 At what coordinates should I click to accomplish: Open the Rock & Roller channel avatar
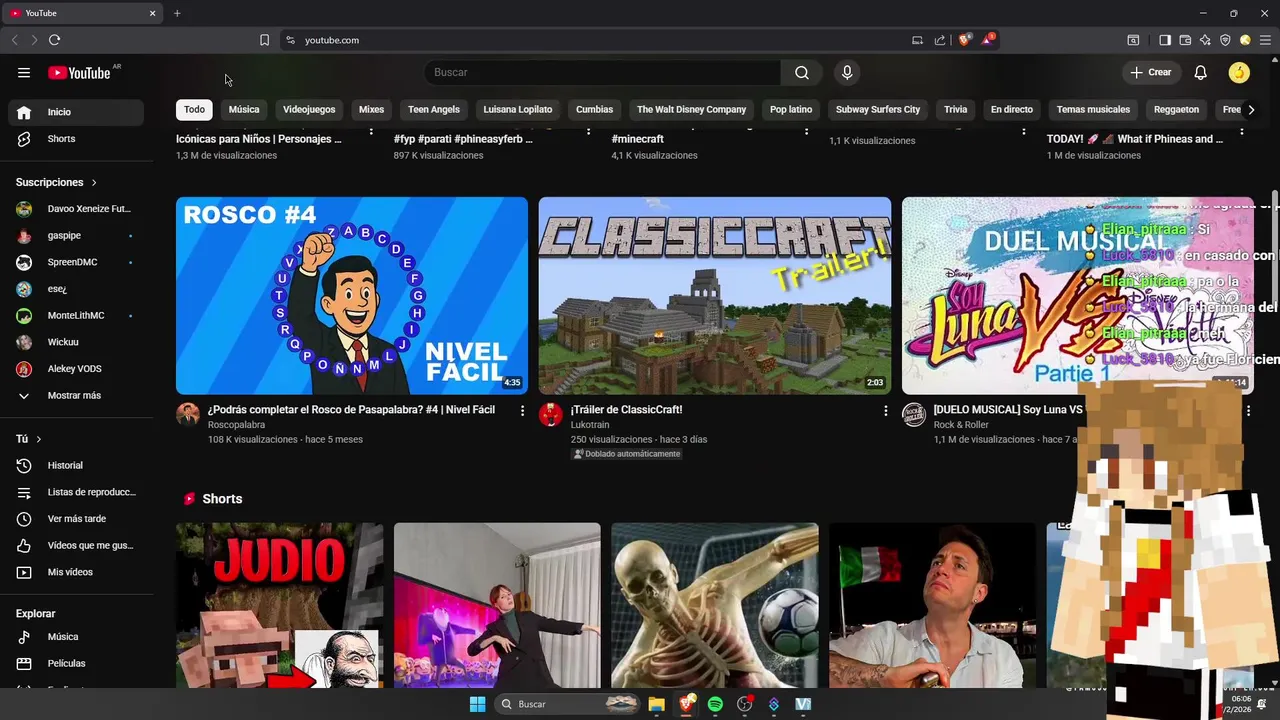tap(914, 414)
